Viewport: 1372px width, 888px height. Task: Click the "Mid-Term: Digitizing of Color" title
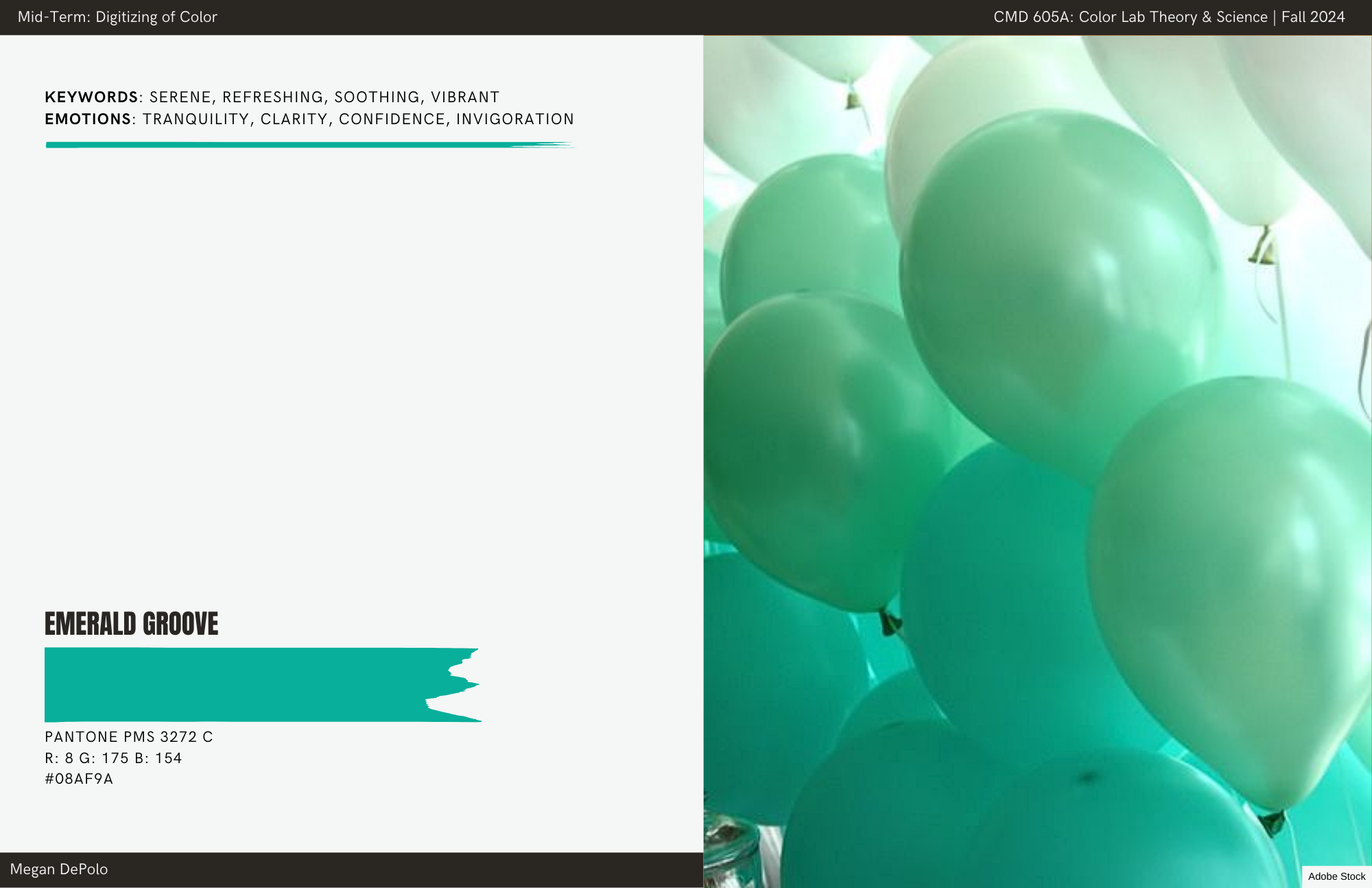[117, 17]
